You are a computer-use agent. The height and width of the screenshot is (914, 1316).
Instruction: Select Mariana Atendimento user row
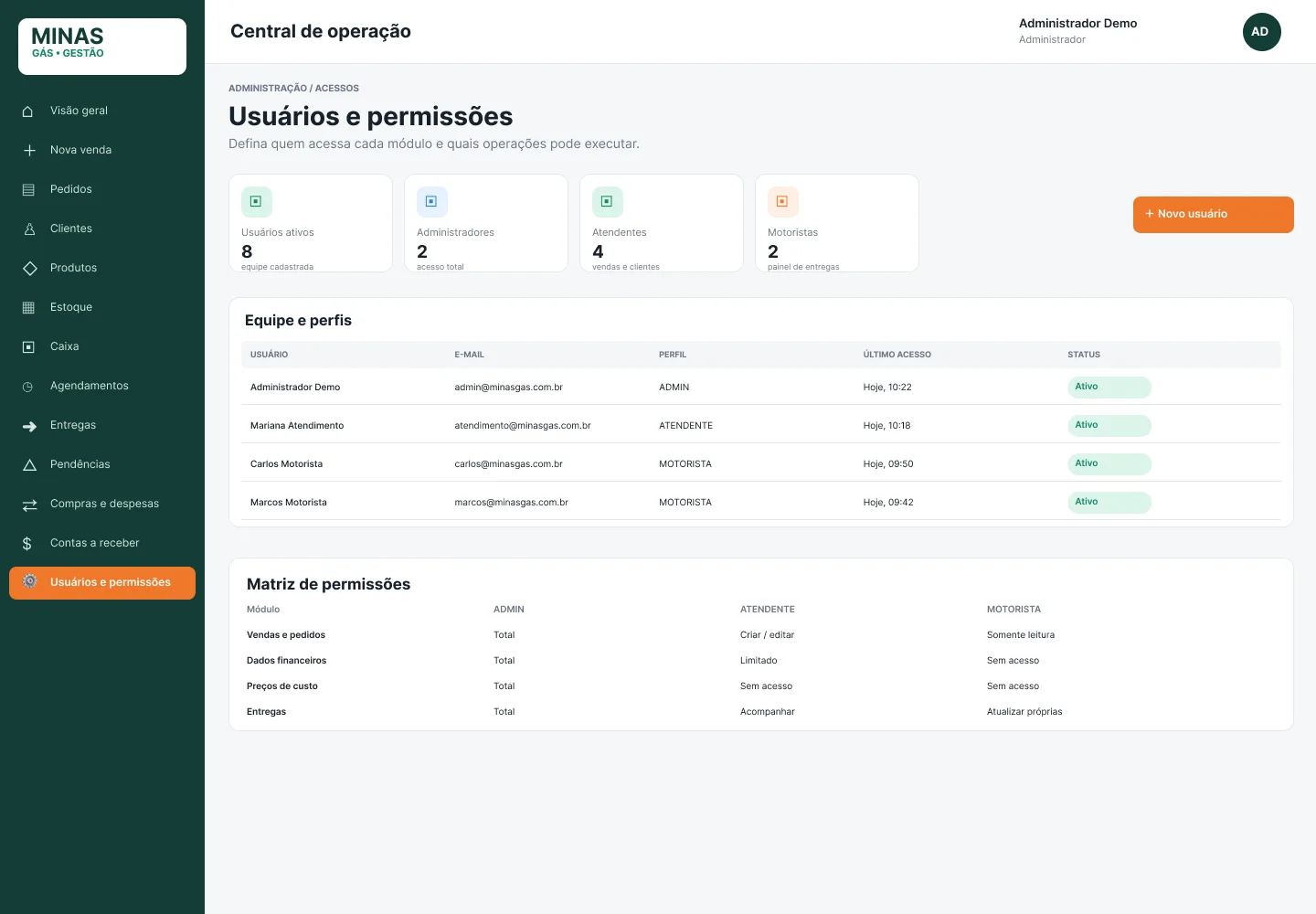761,426
